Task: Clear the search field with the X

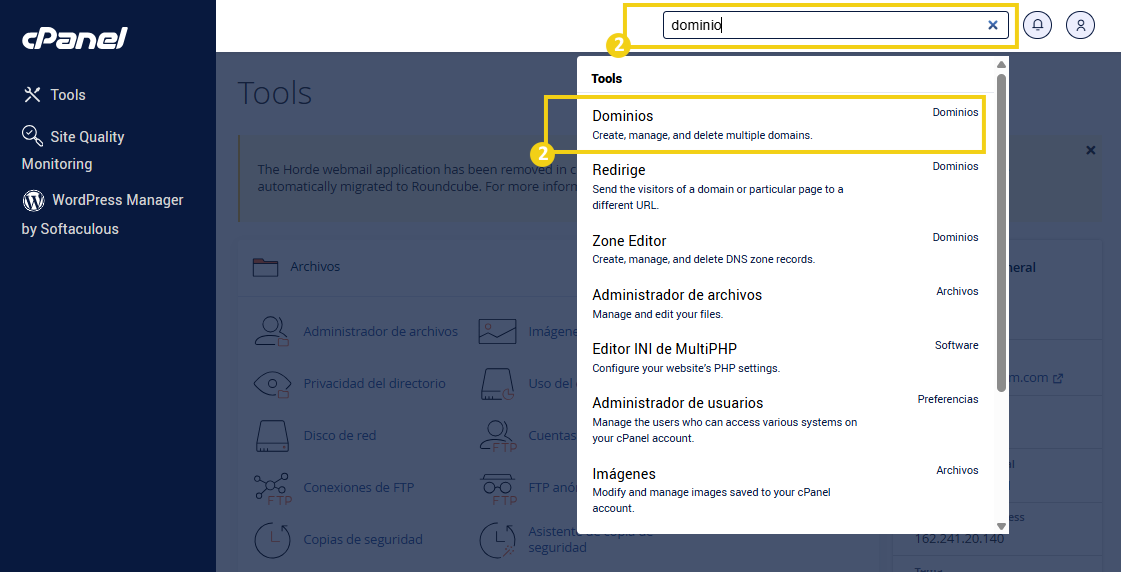Action: click(x=992, y=25)
